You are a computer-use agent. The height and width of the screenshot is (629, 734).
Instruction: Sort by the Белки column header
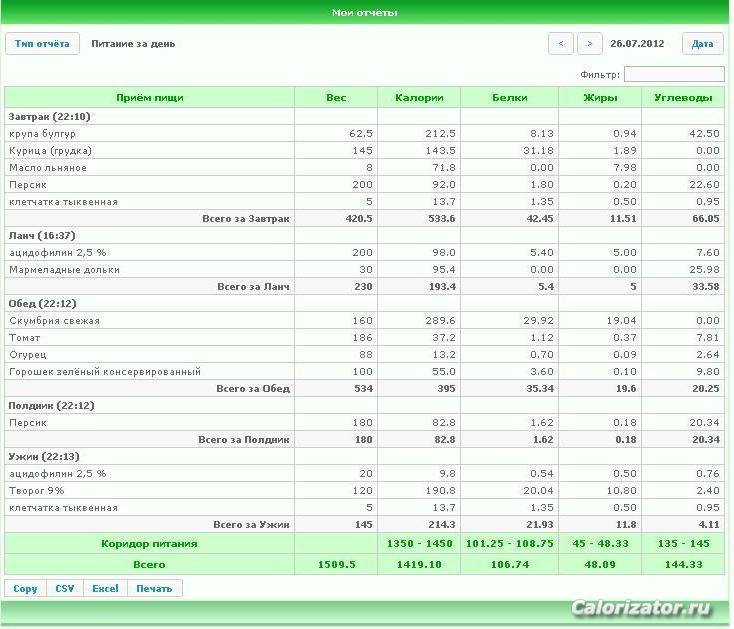[509, 97]
